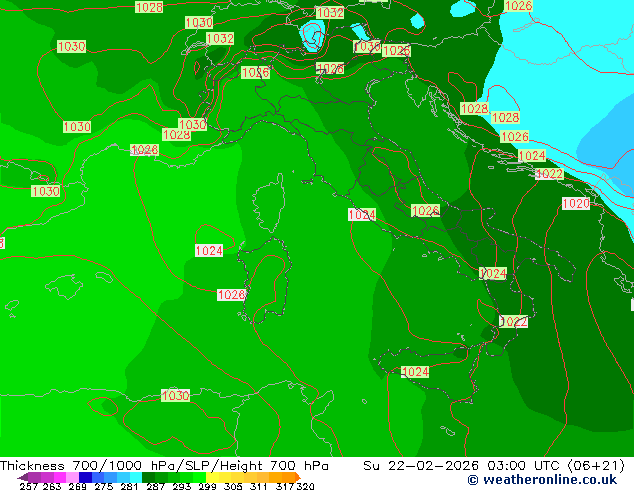Click the 320 value on the legend
Viewport: 634px width, 490px height.
(x=305, y=486)
